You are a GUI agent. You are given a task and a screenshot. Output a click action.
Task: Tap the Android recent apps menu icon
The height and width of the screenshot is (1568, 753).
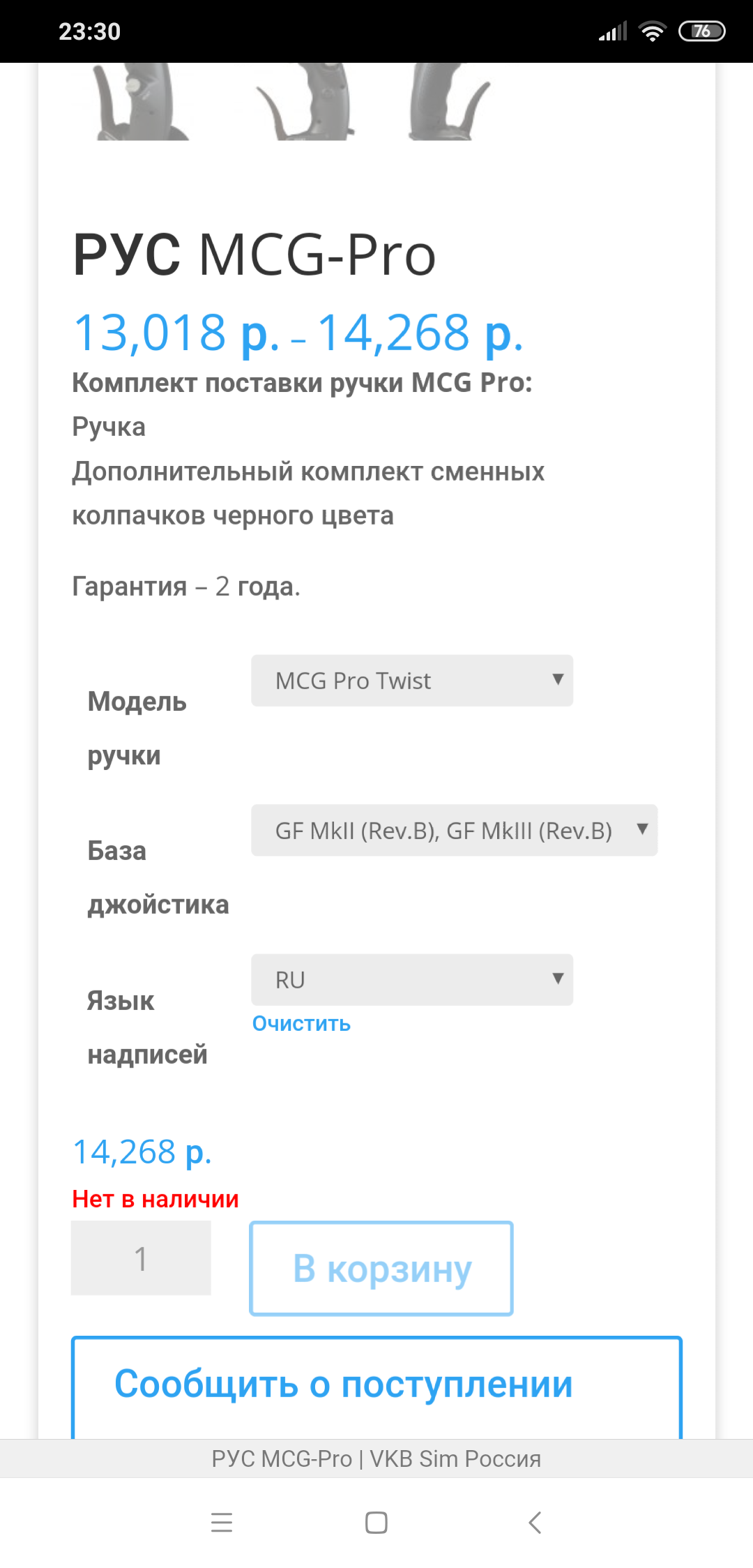[222, 1522]
